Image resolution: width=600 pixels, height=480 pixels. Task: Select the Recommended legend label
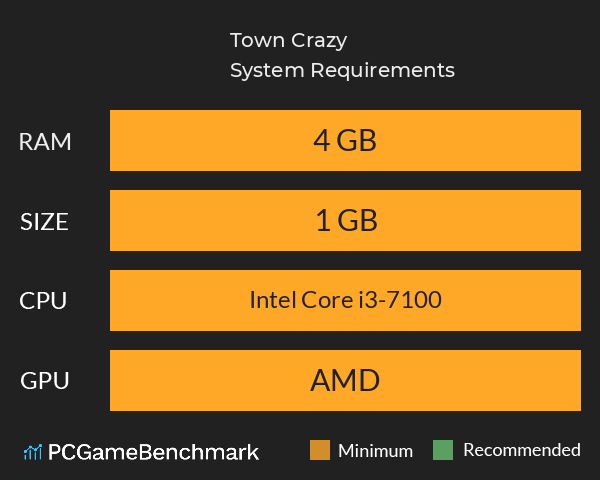point(521,450)
